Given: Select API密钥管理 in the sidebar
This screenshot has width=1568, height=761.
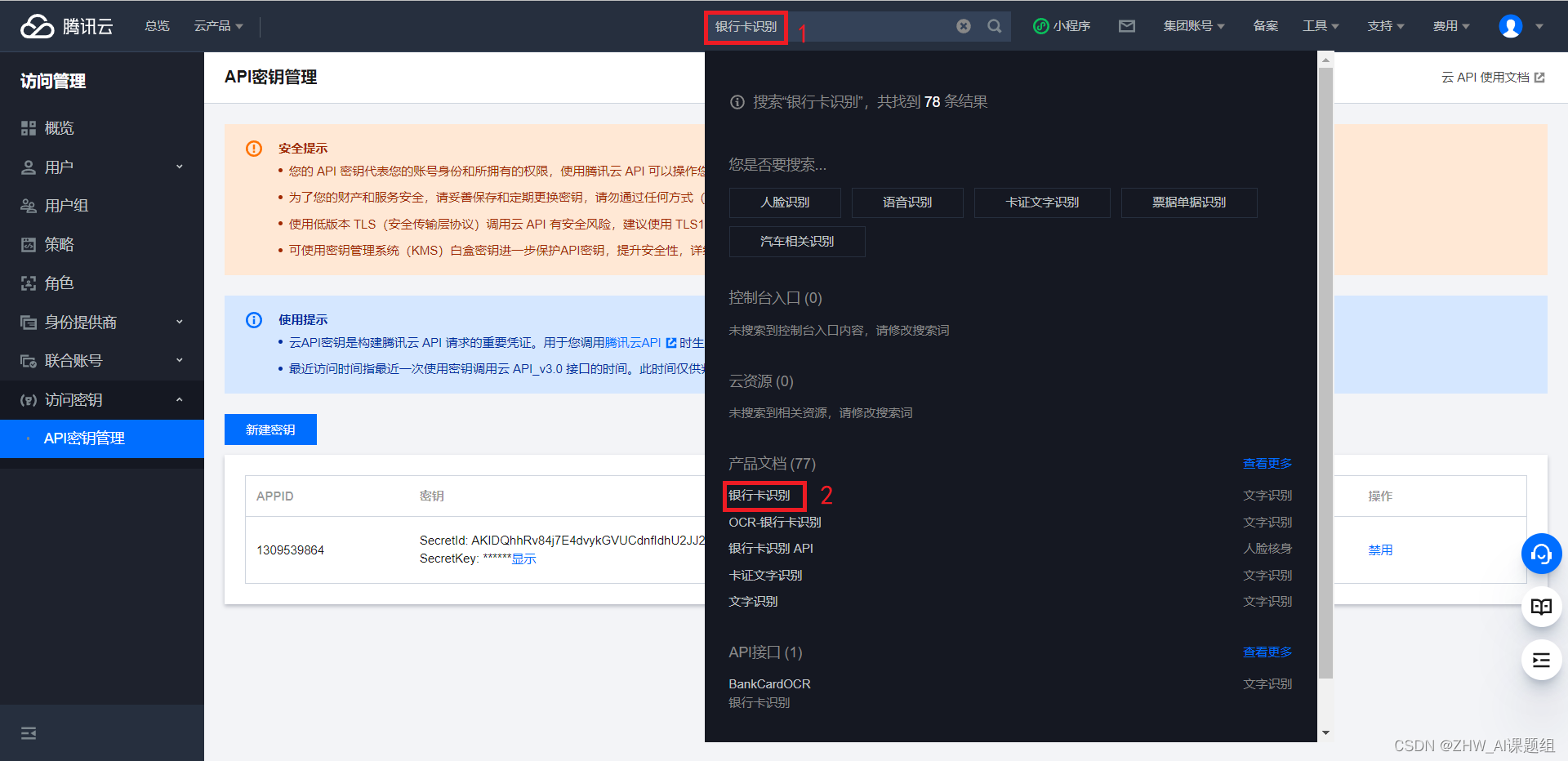Looking at the screenshot, I should point(102,438).
